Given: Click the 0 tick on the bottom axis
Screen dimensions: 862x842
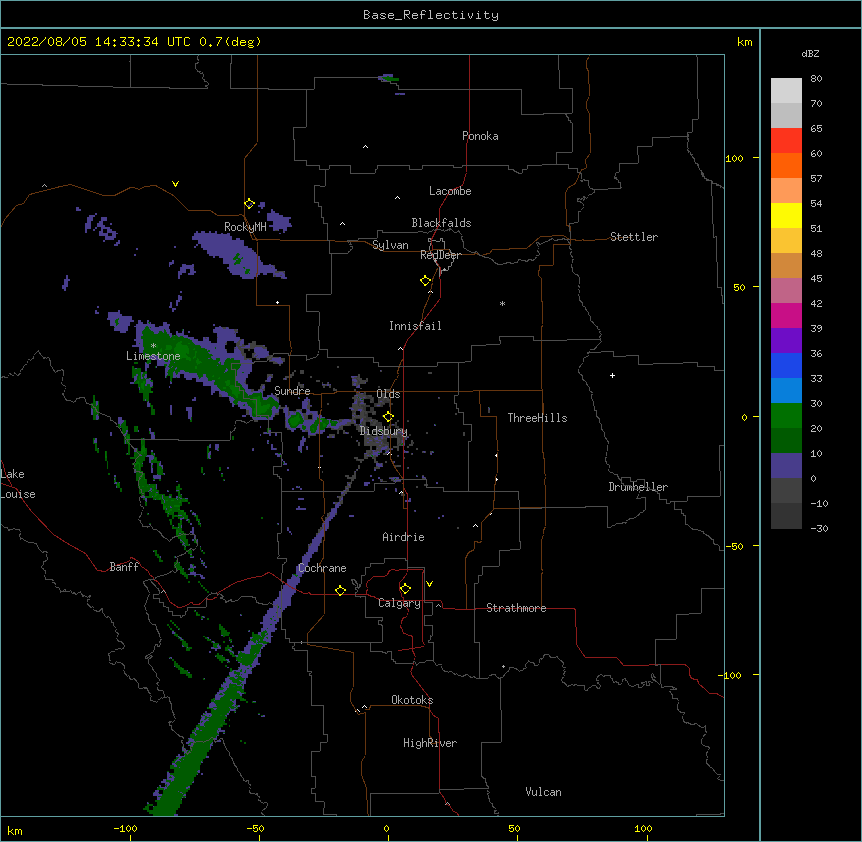Looking at the screenshot, I should point(386,828).
